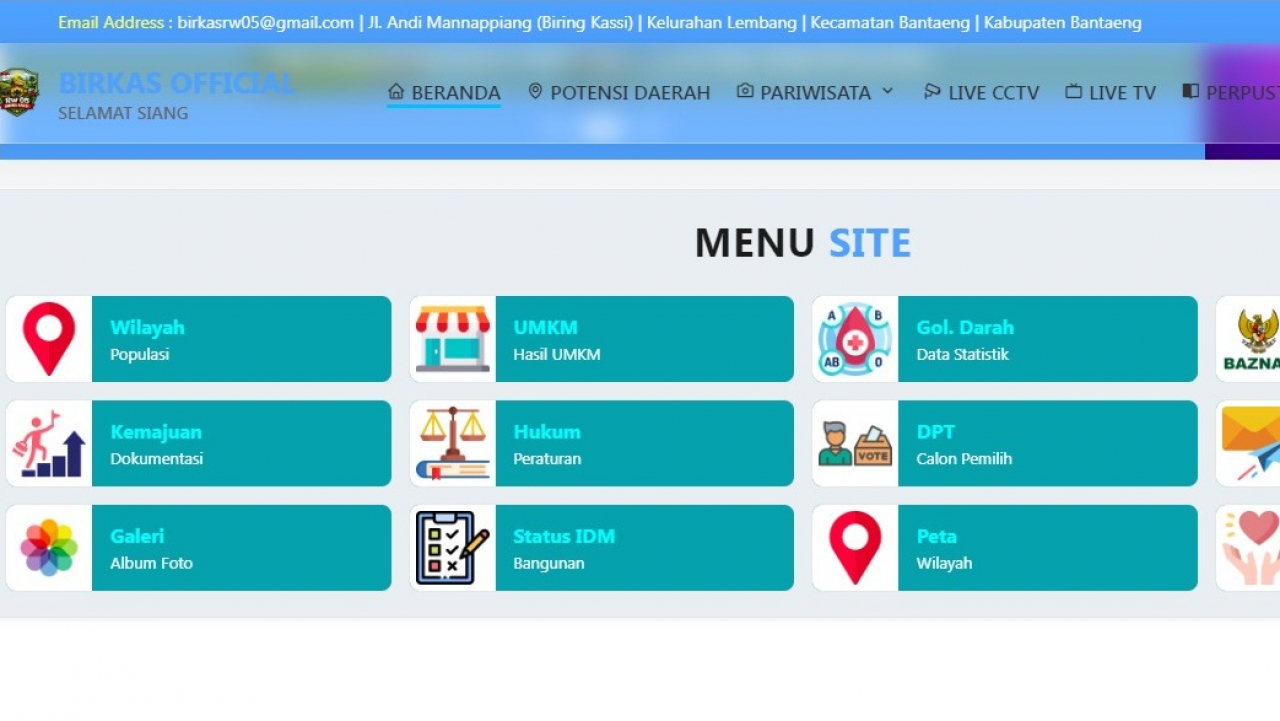1280x721 pixels.
Task: Click the camera icon beside Pariwisata
Action: 745,91
